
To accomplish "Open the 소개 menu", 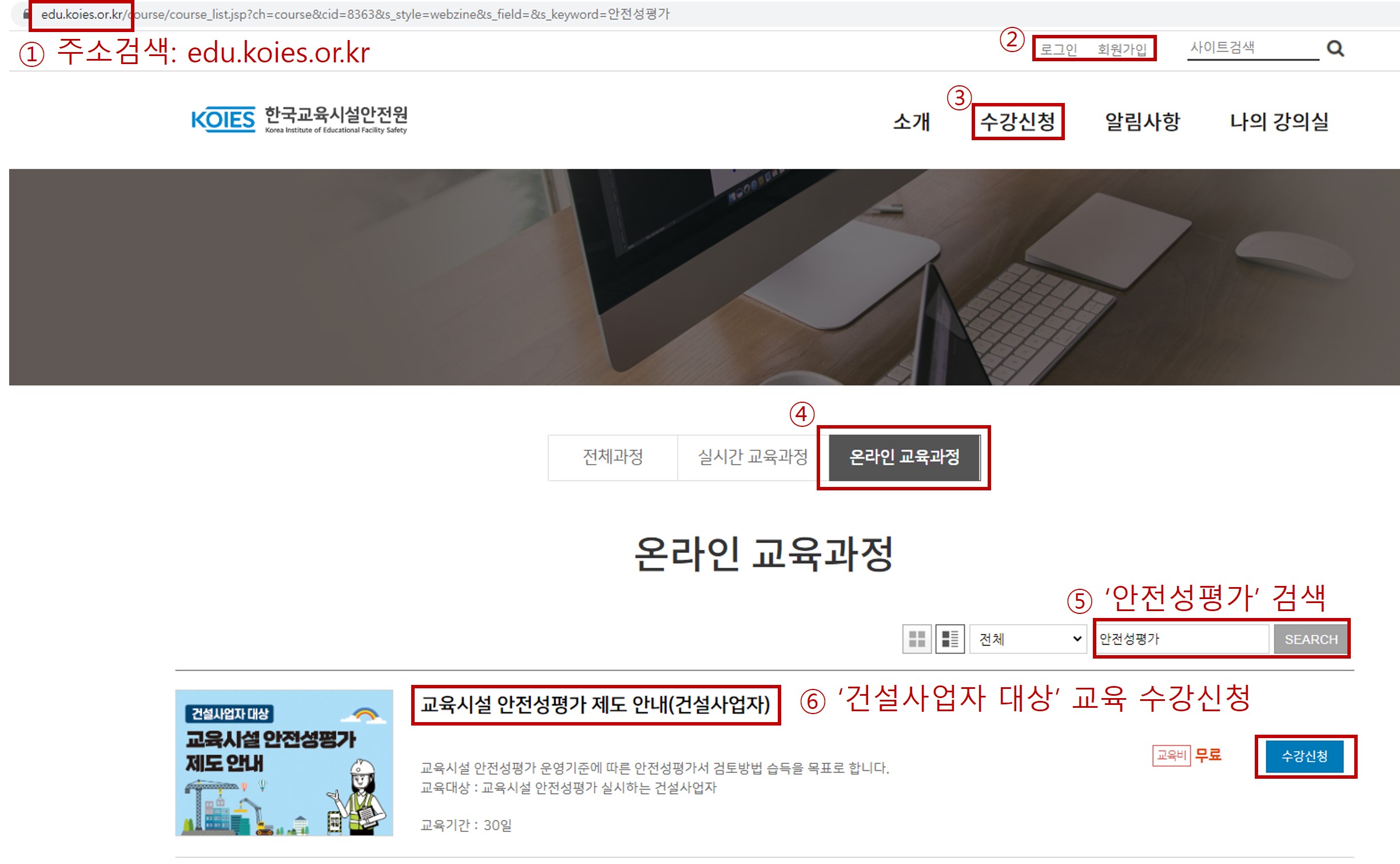I will [x=911, y=121].
